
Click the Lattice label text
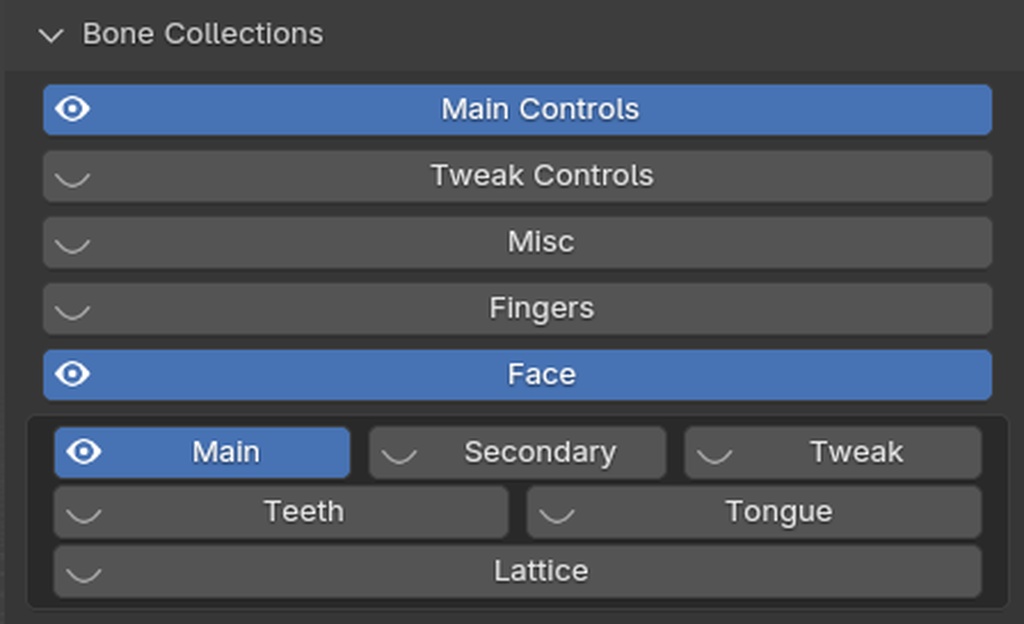(x=540, y=571)
